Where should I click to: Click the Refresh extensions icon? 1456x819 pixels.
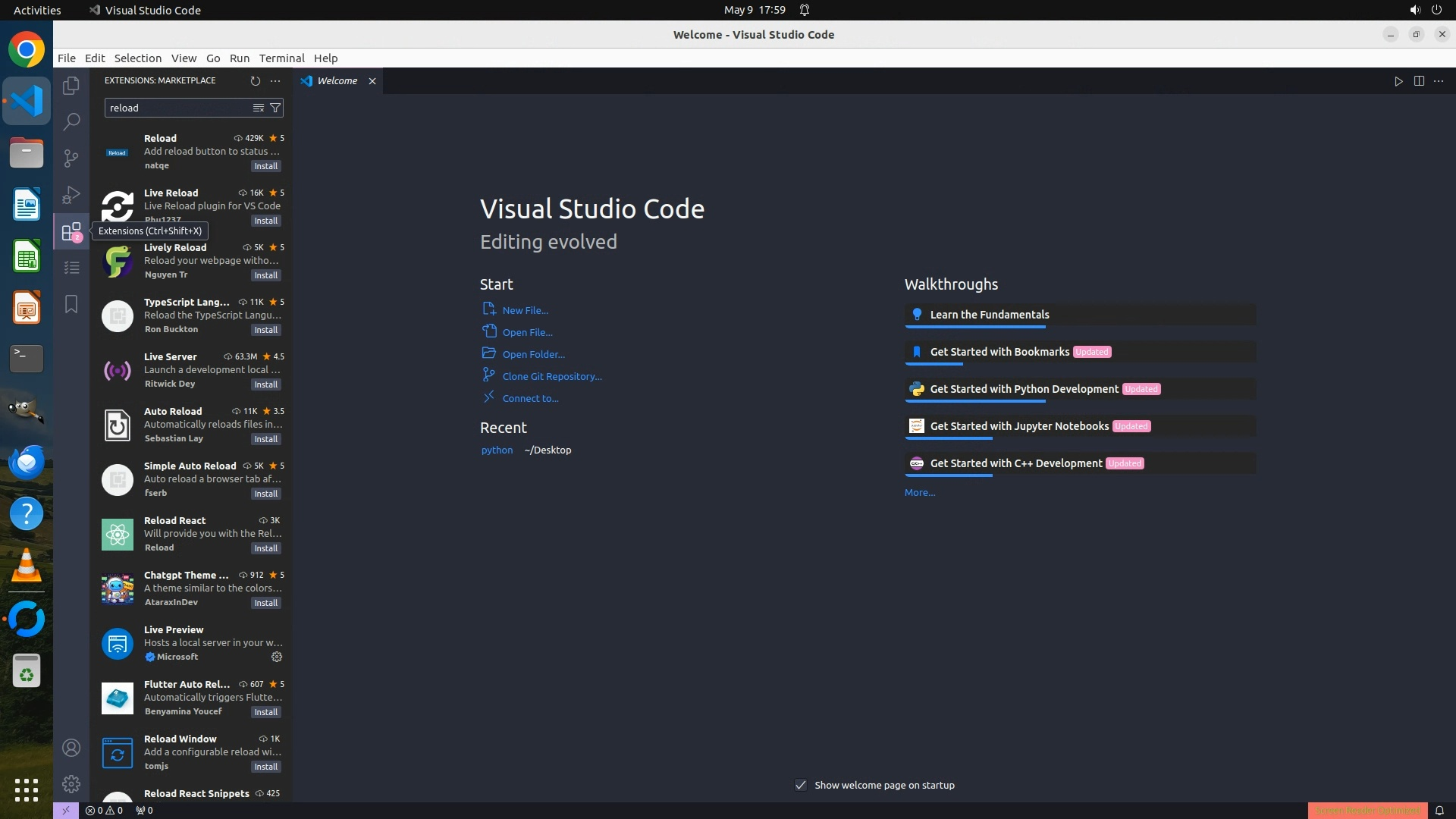[x=256, y=80]
